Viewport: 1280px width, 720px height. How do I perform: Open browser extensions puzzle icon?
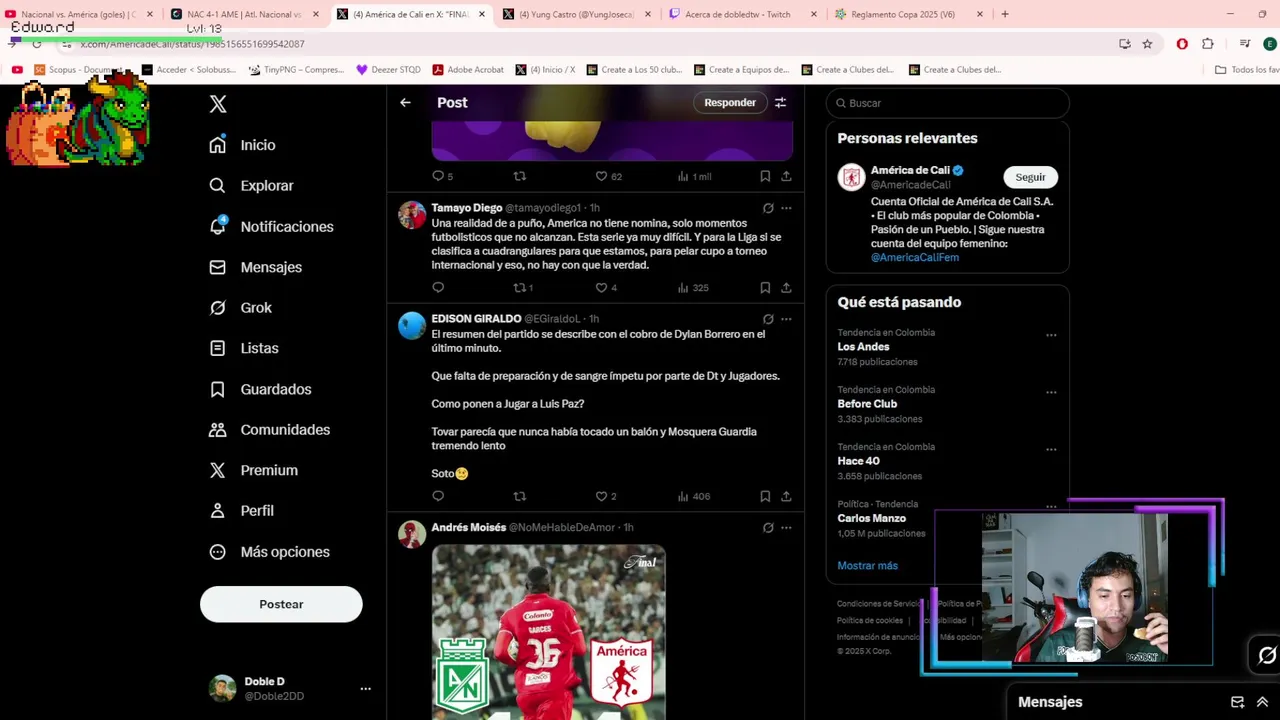coord(1208,44)
